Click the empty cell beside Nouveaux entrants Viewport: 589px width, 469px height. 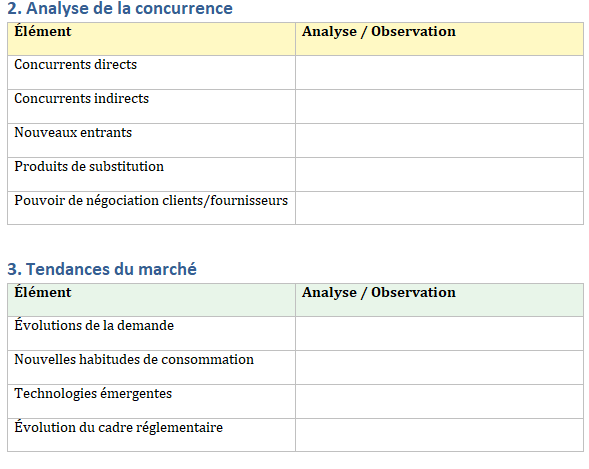coord(439,140)
